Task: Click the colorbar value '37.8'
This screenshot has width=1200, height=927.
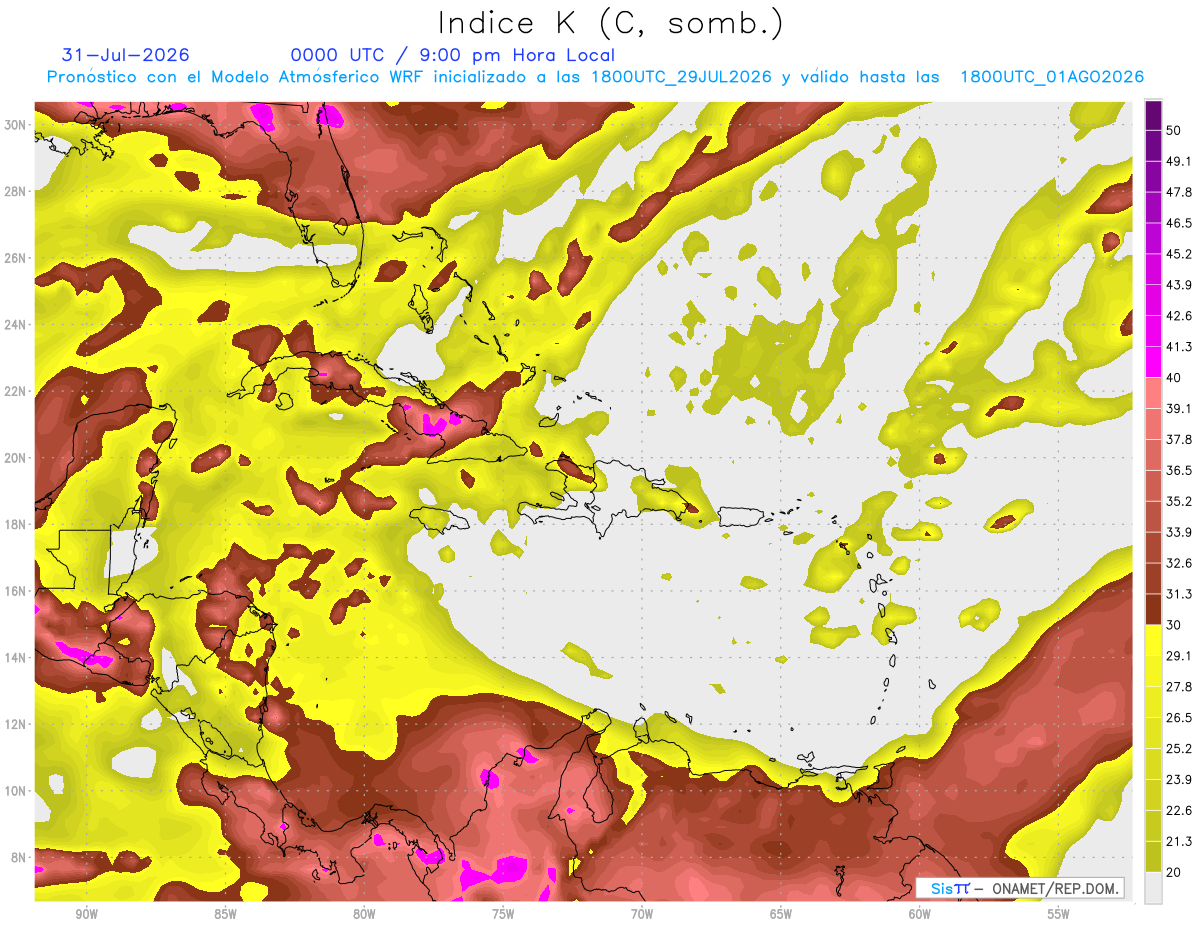Action: [1180, 440]
